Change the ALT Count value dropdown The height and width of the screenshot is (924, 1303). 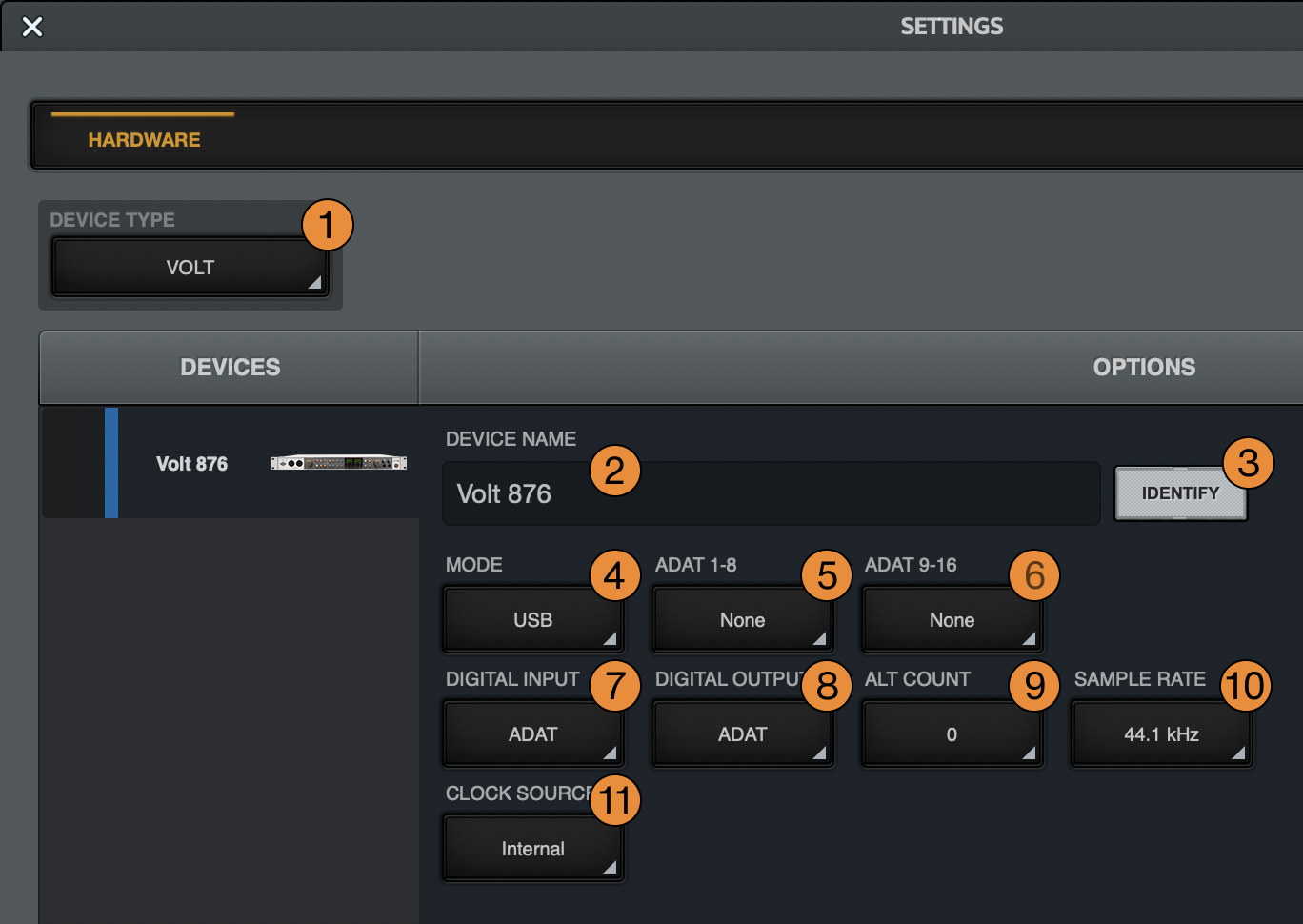[951, 734]
